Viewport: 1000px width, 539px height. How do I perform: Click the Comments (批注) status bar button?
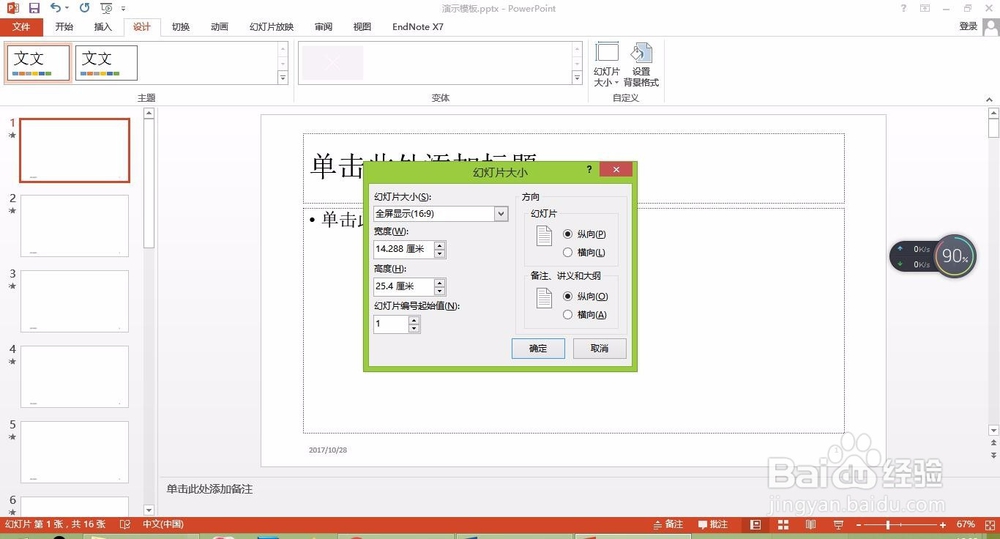712,524
